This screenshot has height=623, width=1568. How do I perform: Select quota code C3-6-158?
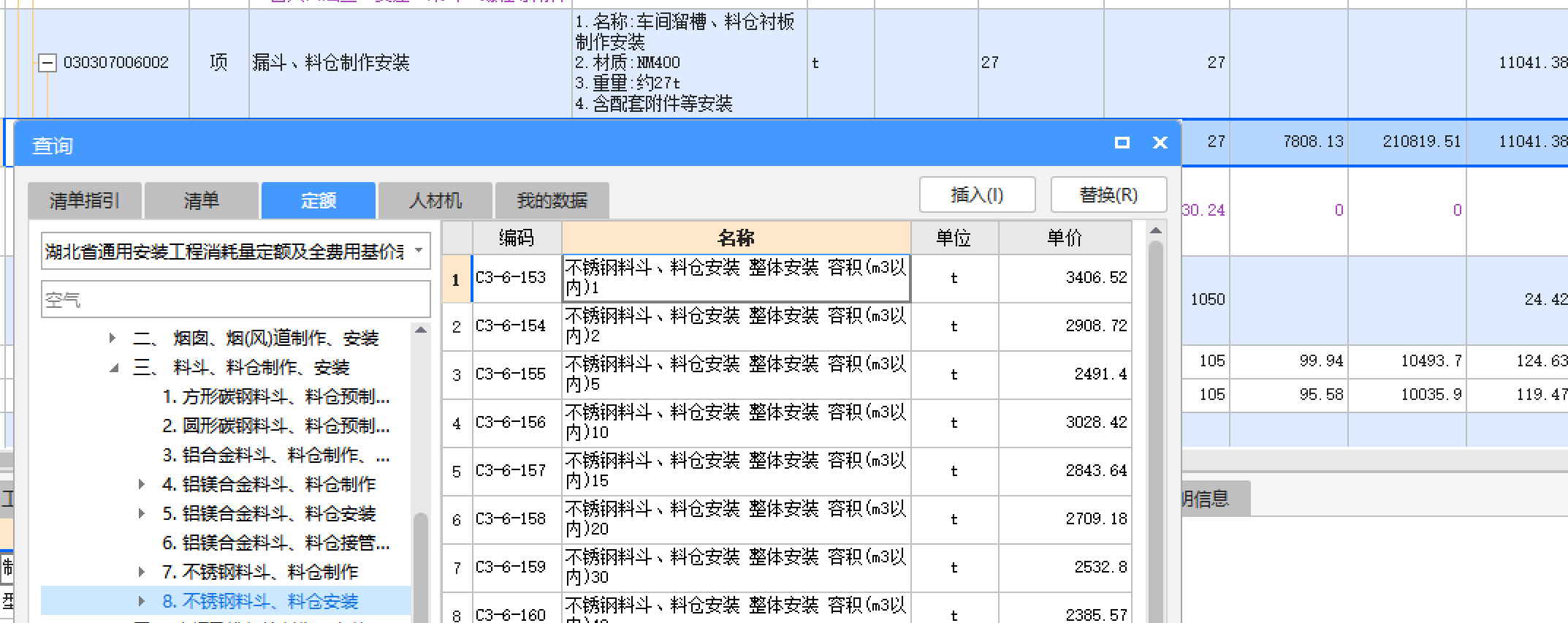click(x=517, y=519)
